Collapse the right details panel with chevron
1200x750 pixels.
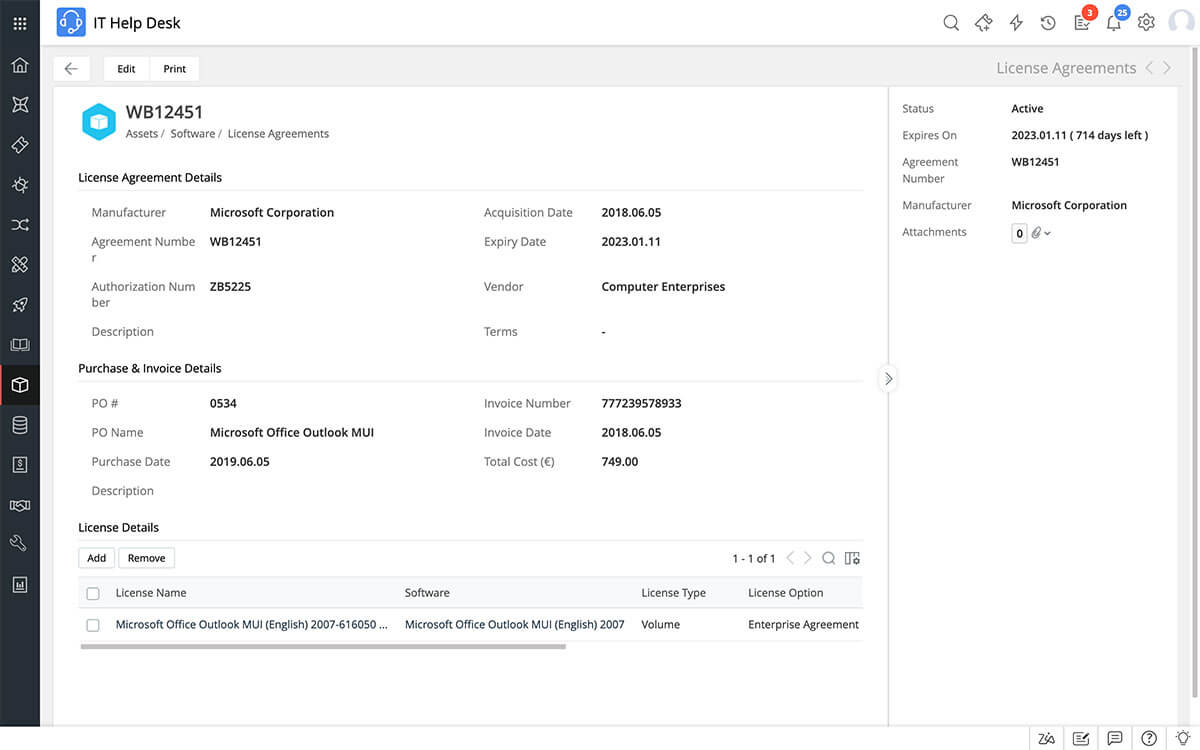coord(888,378)
